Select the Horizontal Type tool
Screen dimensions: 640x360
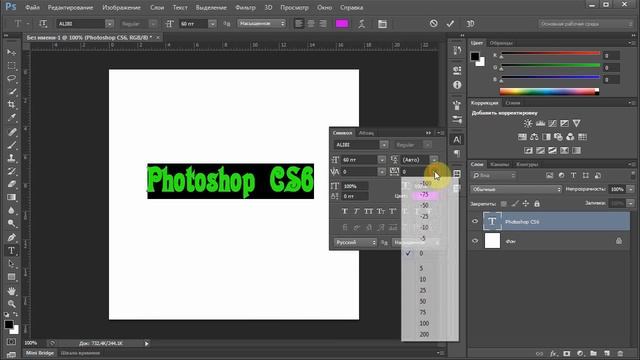pyautogui.click(x=11, y=251)
